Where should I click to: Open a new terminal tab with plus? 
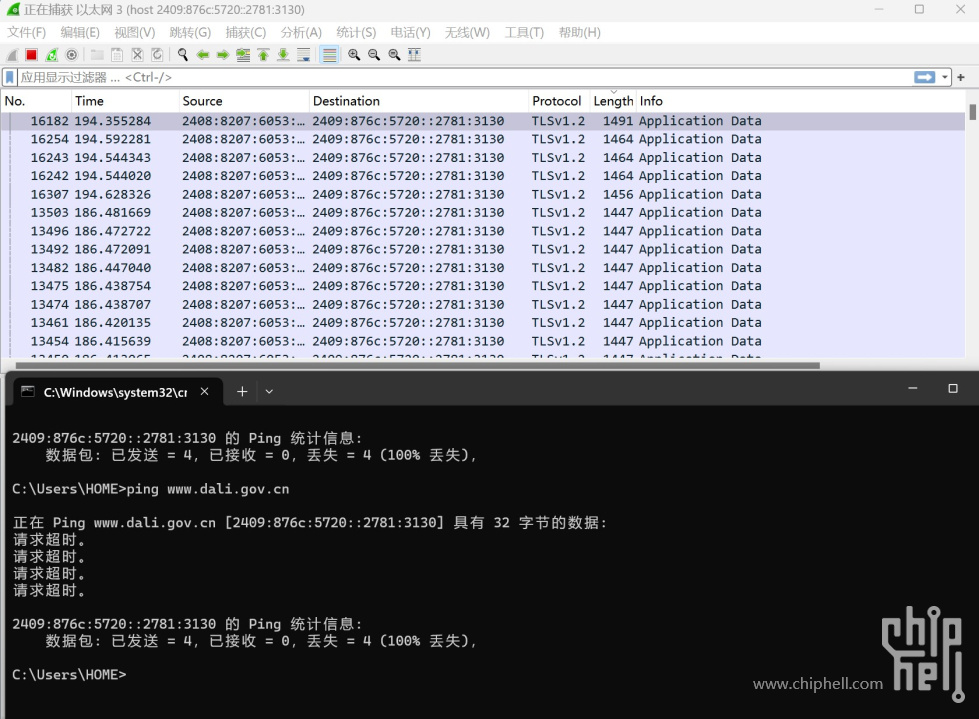pyautogui.click(x=242, y=391)
